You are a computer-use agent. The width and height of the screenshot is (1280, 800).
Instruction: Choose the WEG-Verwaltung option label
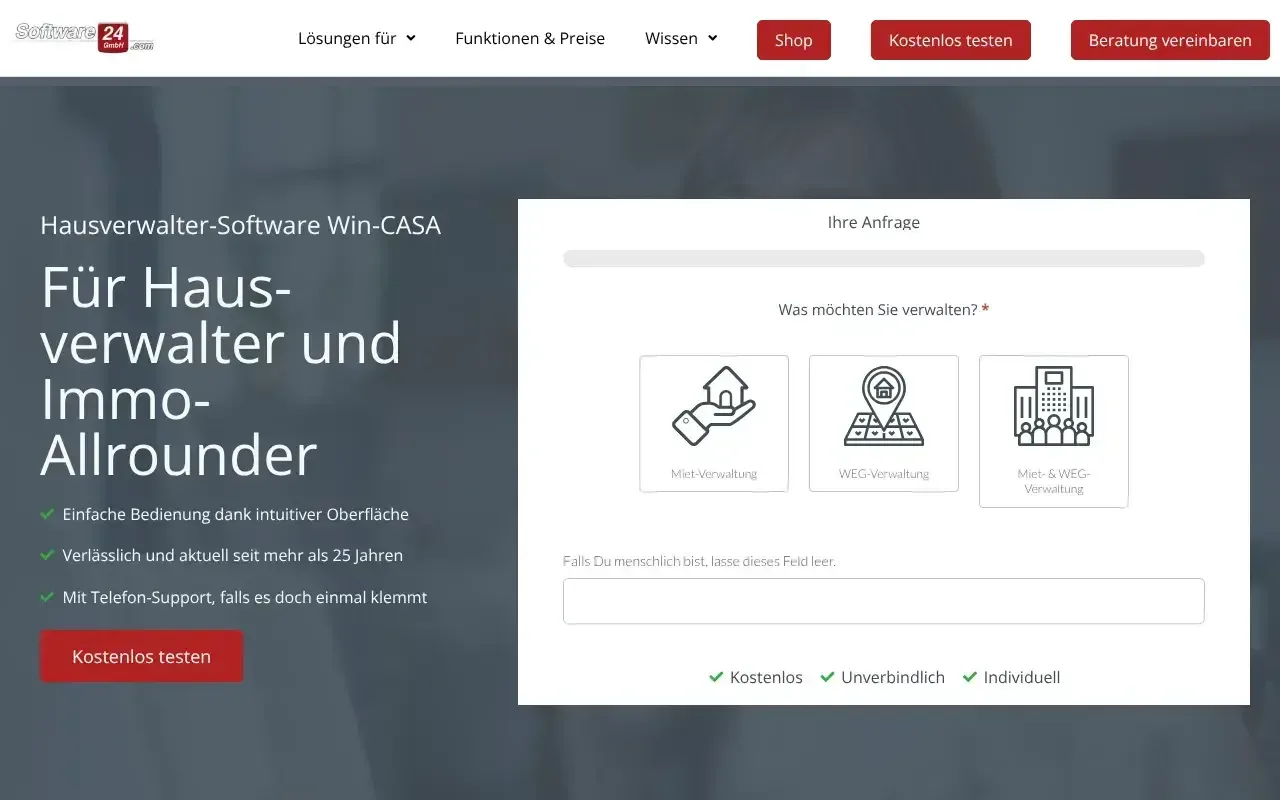(884, 474)
